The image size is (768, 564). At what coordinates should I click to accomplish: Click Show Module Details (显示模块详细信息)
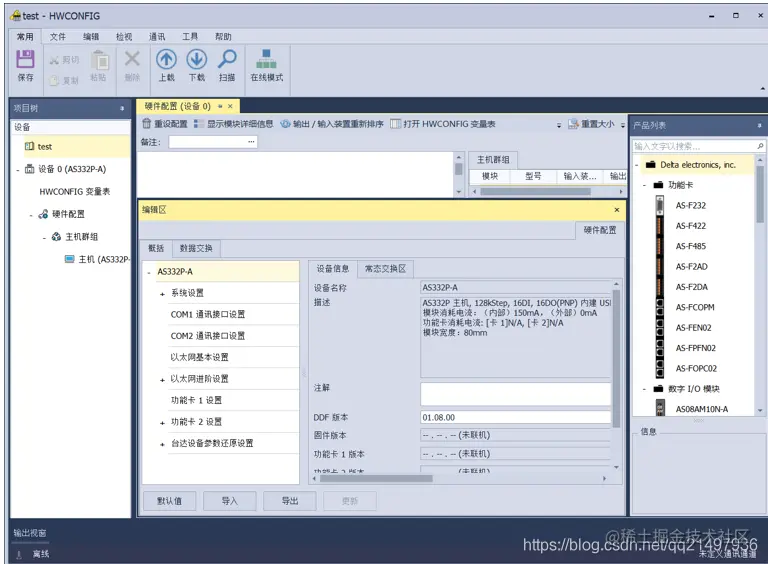(234, 124)
